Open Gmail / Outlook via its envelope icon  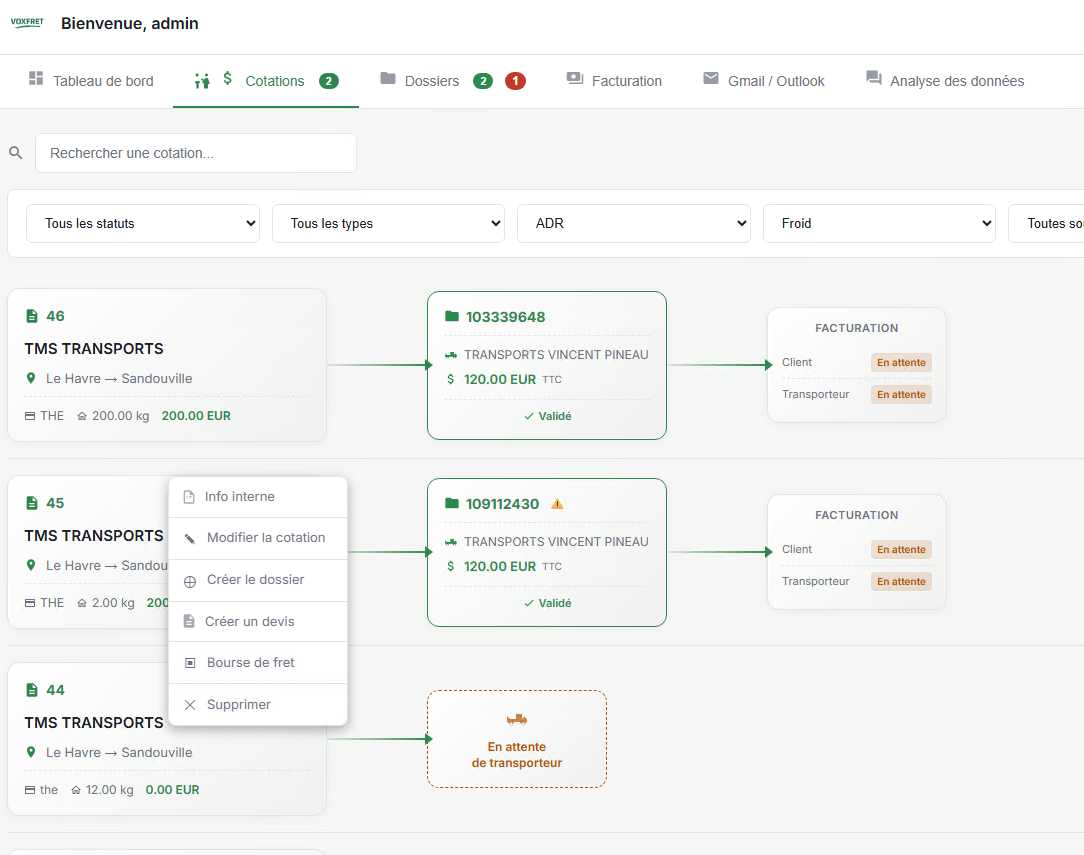pyautogui.click(x=712, y=80)
